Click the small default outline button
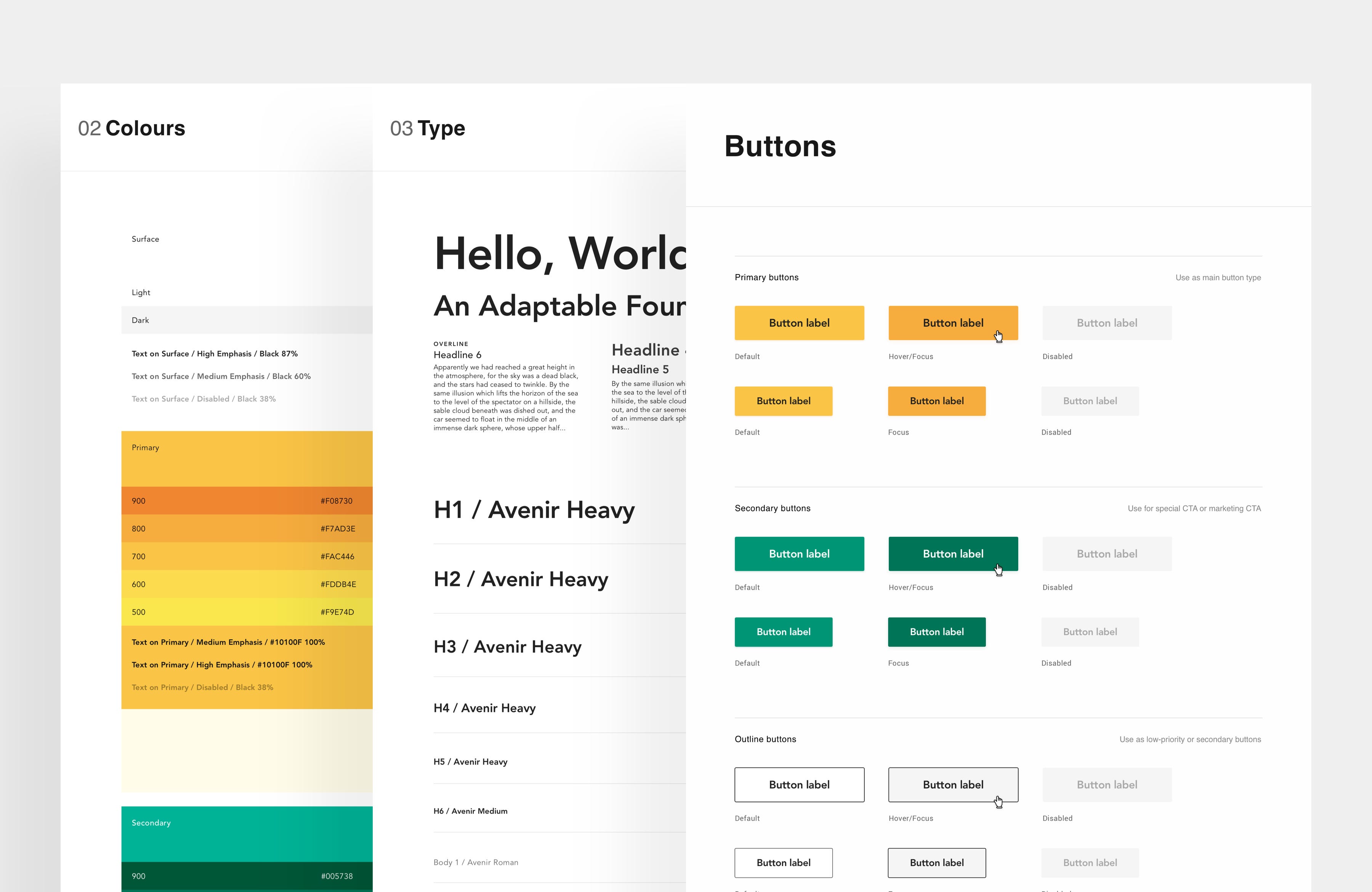The width and height of the screenshot is (1372, 892). (783, 863)
